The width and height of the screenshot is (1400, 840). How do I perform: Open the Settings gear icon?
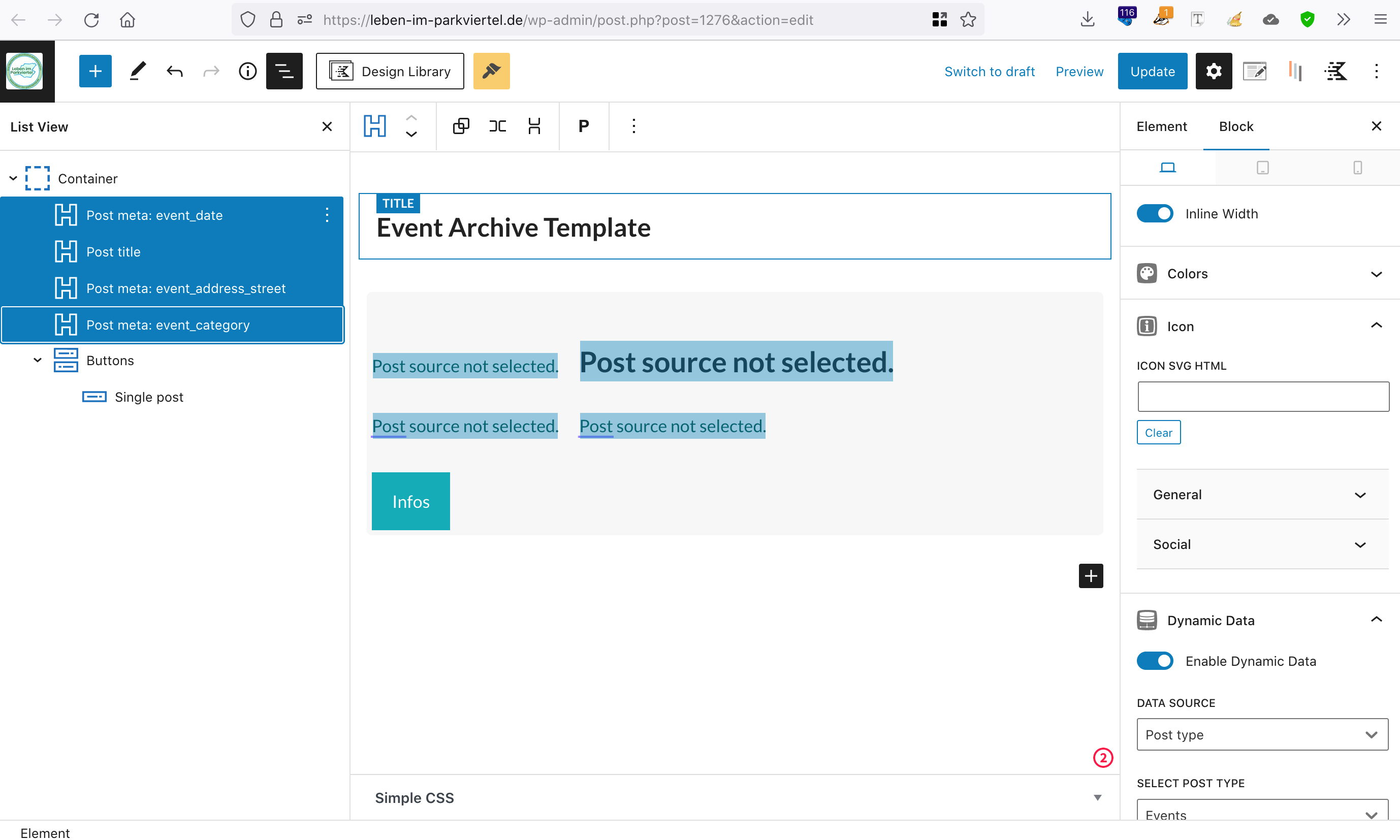[1213, 71]
